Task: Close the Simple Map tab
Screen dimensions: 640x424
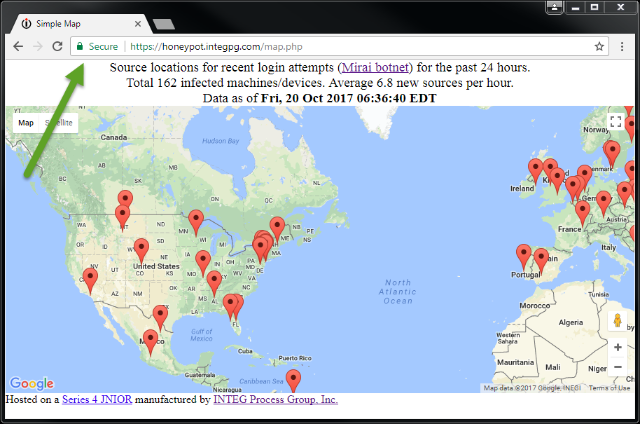Action: click(138, 24)
